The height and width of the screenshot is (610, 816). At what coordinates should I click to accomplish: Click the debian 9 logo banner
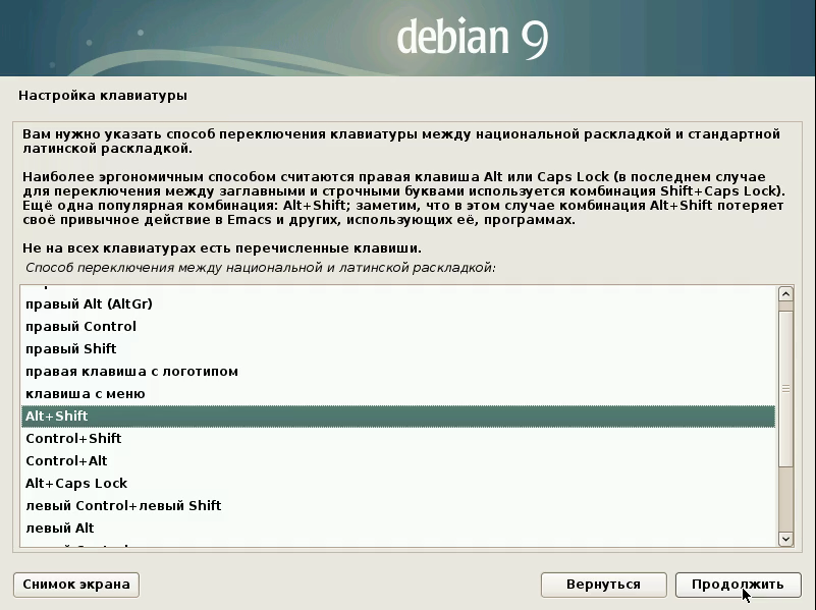(x=472, y=38)
